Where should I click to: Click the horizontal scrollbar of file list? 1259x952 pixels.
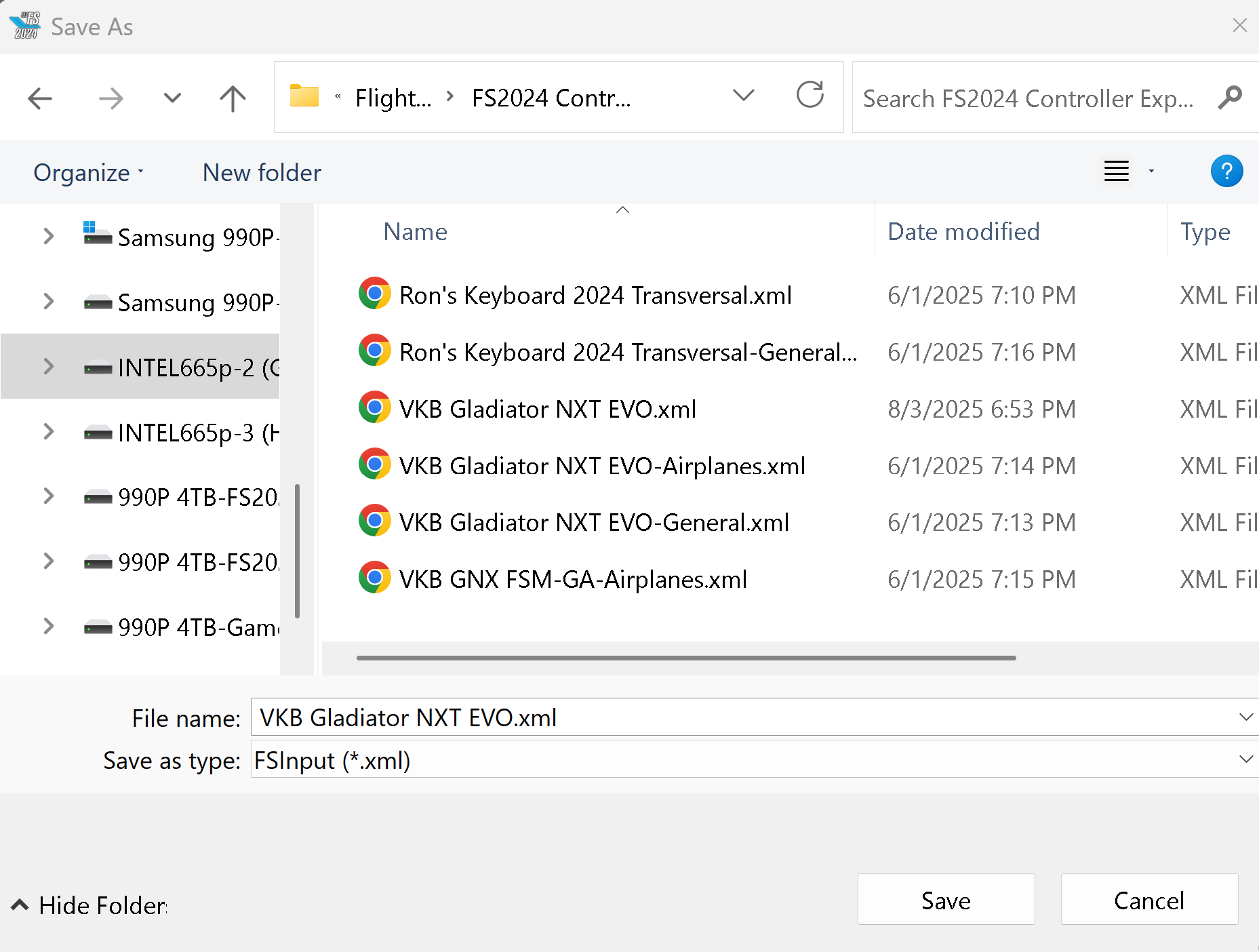[686, 658]
